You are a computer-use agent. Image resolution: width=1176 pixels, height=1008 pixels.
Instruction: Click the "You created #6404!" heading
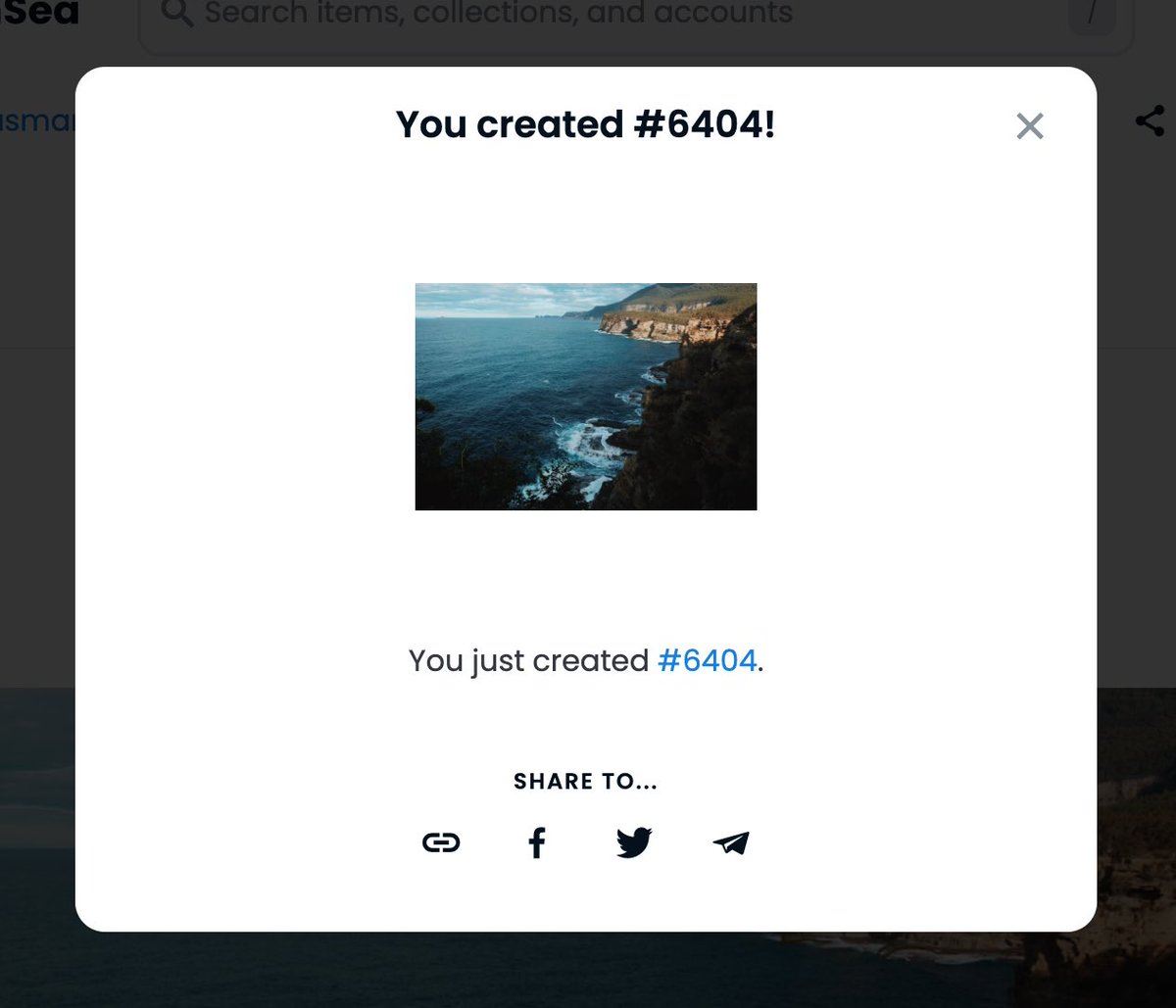tap(585, 124)
